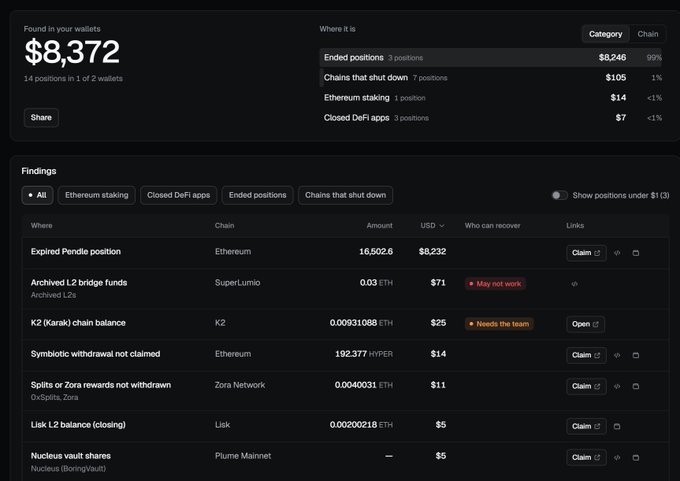Click the code icon in Archived L2 bridge funds row

pos(574,284)
